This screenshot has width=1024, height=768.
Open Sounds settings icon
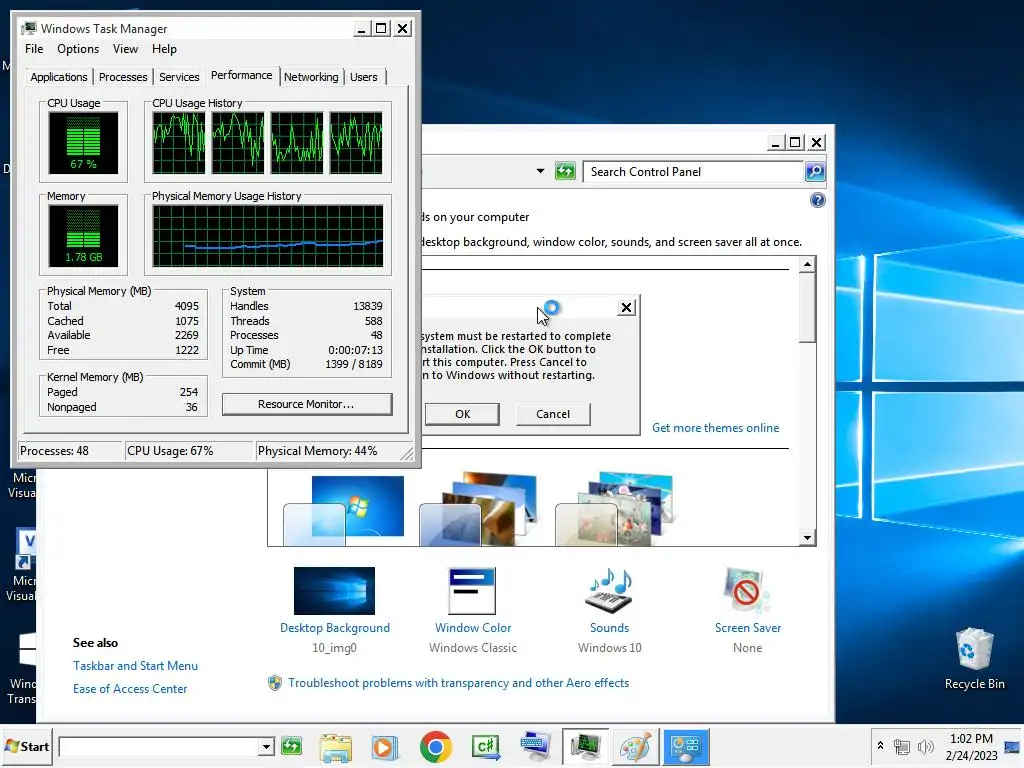(610, 591)
